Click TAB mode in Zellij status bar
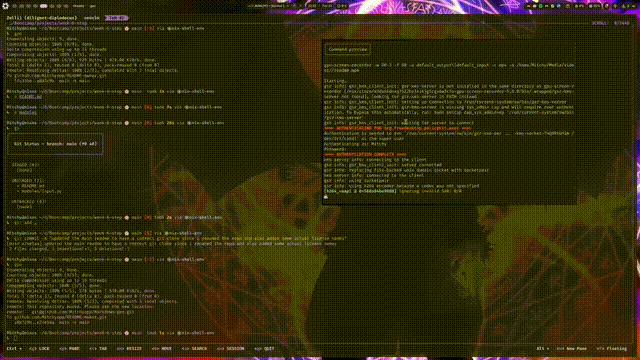The image size is (640, 360). pos(99,349)
